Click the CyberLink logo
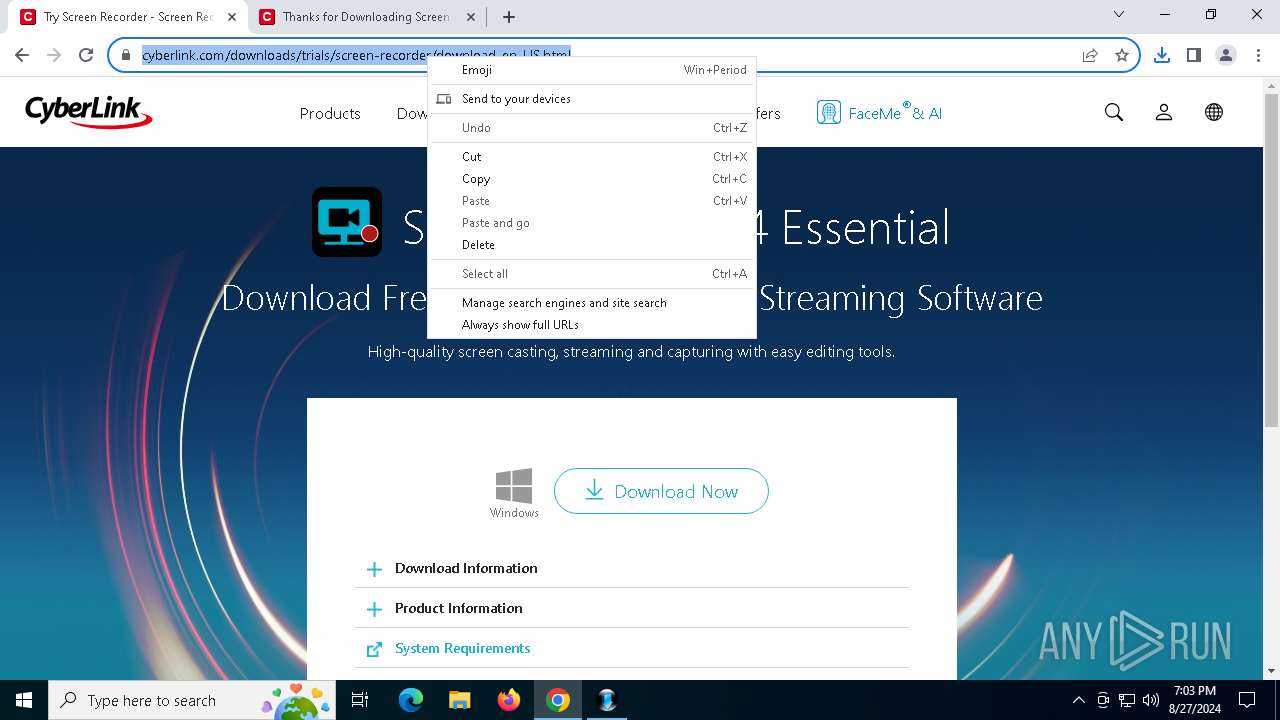Screen dimensions: 1280x720 pos(89,112)
